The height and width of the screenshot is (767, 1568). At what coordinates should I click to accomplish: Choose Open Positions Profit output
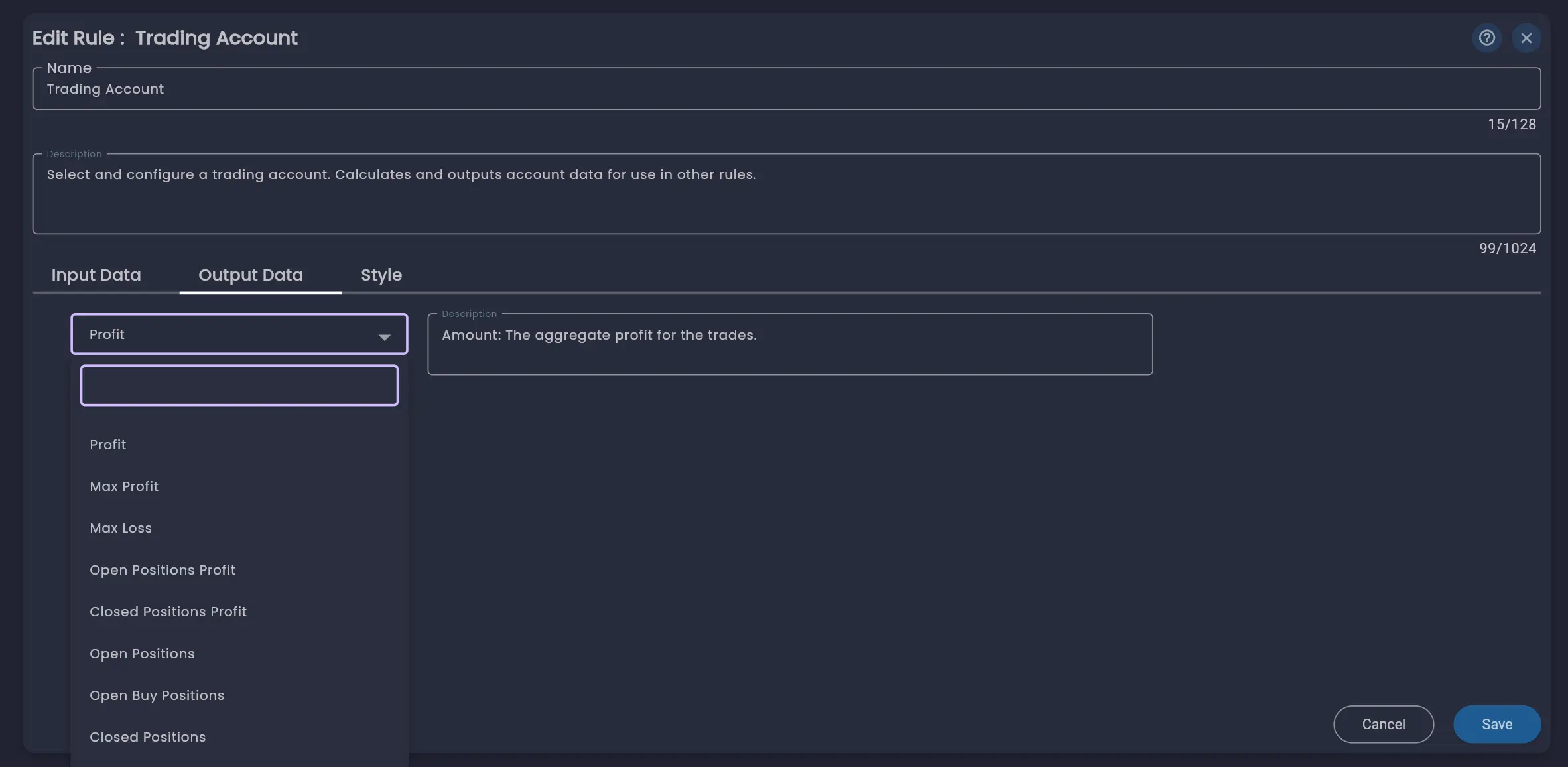point(163,569)
